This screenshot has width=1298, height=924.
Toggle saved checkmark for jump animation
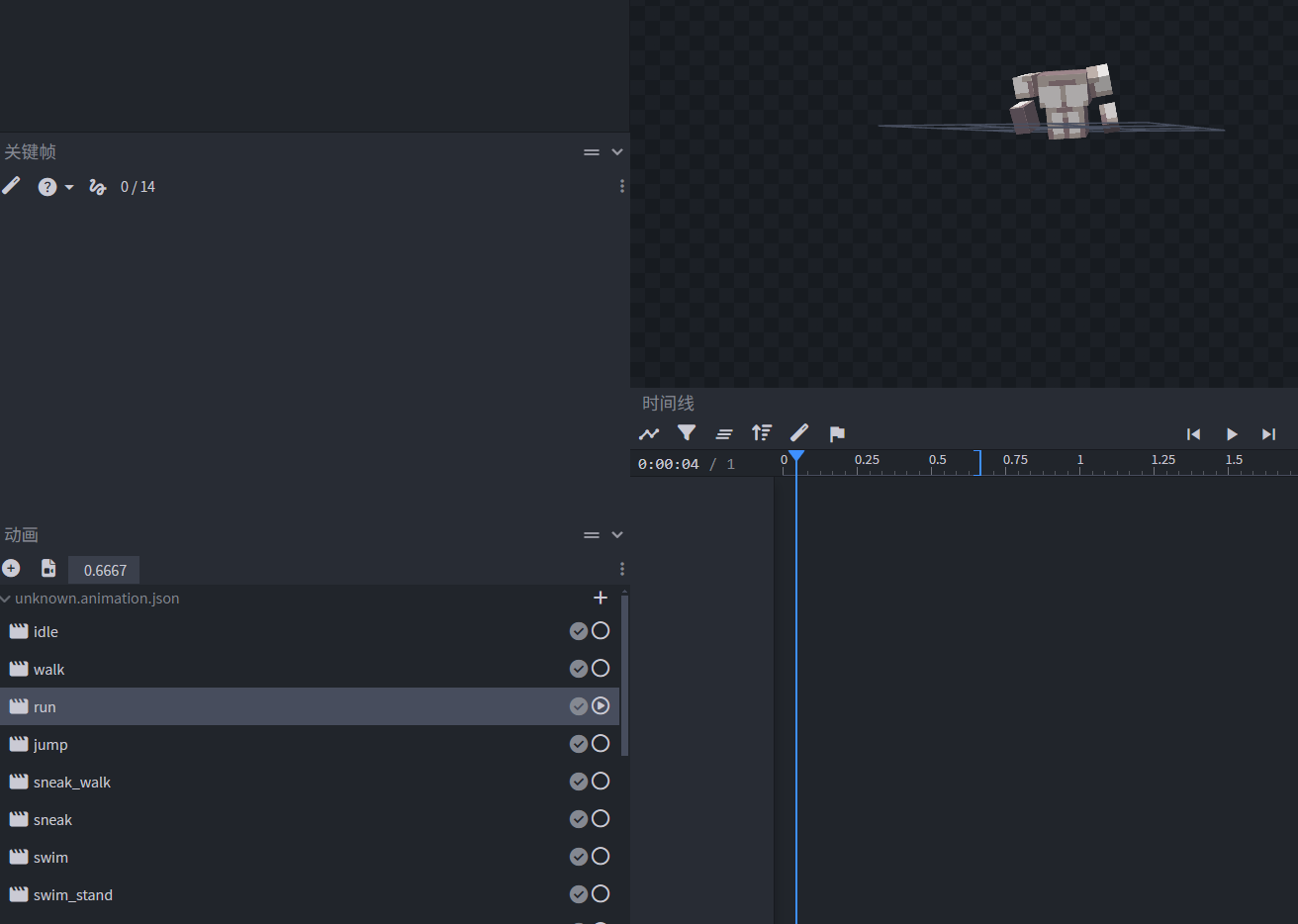click(579, 744)
